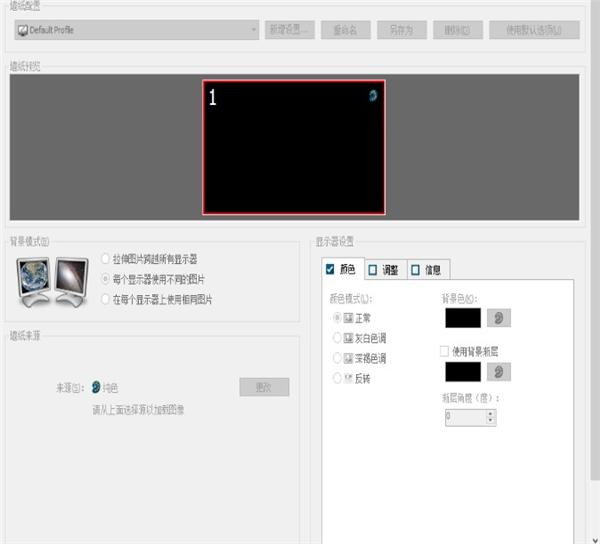Click the gradient black color swatch

463,372
